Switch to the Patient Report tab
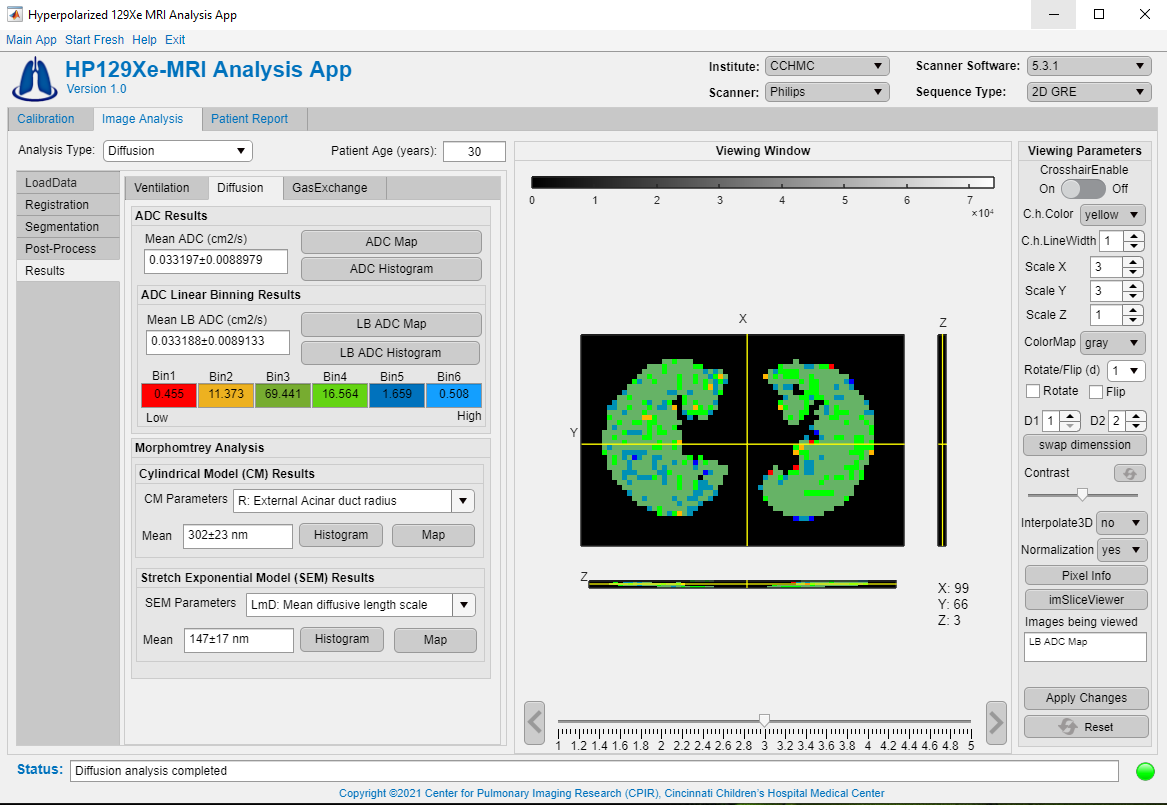Screen dimensions: 1167x805 (249, 119)
